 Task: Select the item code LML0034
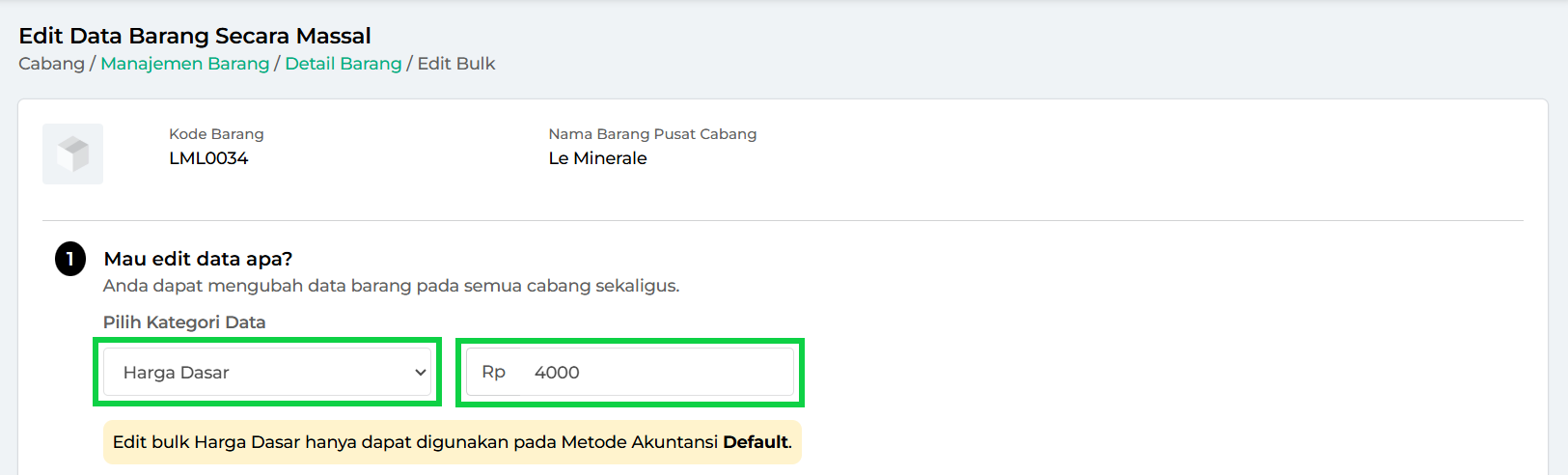pos(208,158)
